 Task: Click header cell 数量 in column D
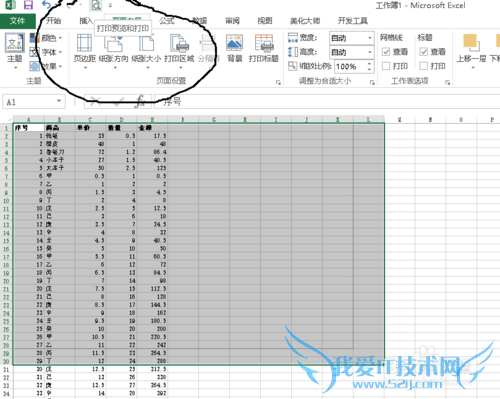click(121, 128)
